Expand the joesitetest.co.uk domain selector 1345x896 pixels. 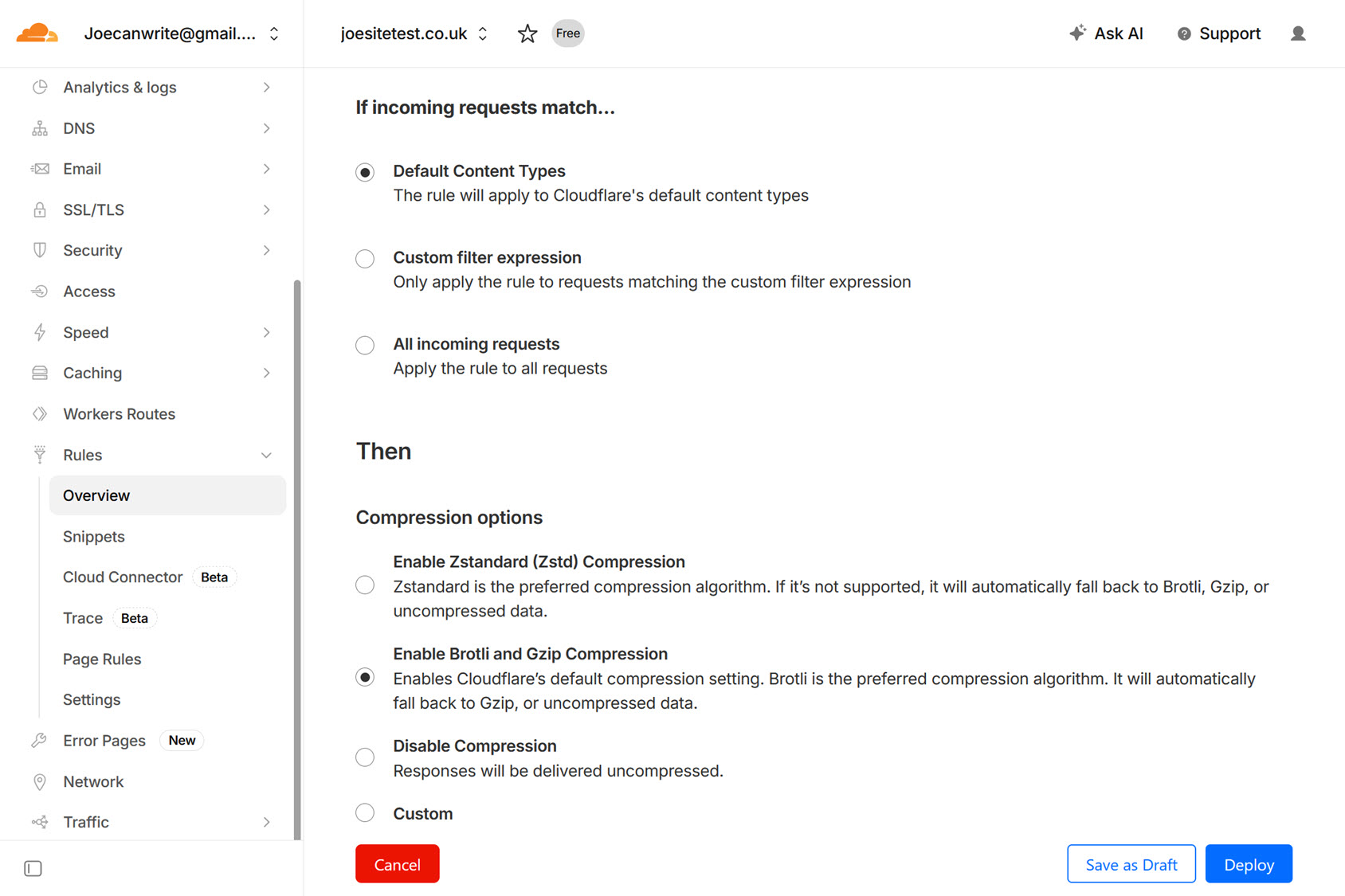coord(482,33)
